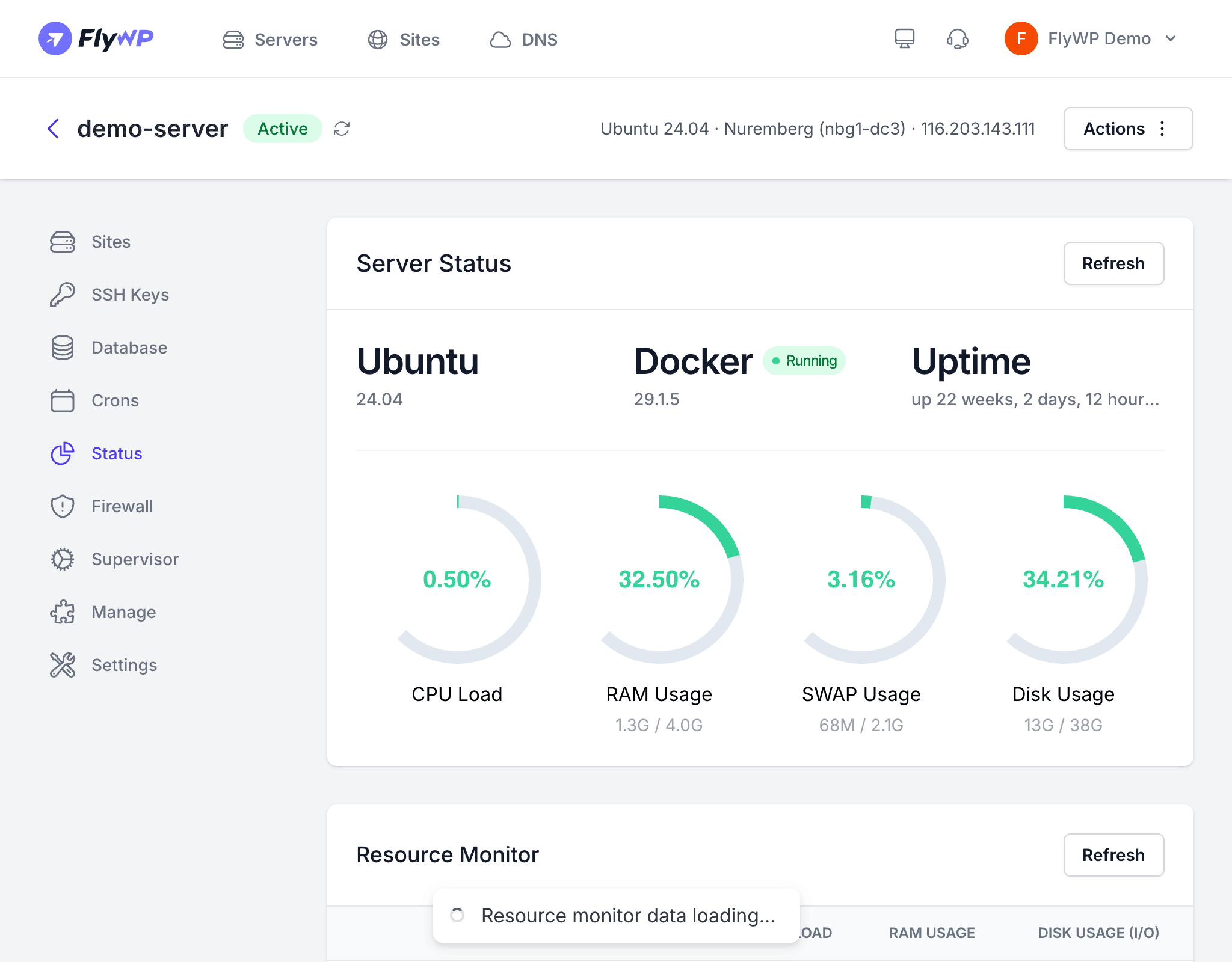The image size is (1232, 962).
Task: Click the Ubuntu 24.04 version text
Action: [380, 399]
